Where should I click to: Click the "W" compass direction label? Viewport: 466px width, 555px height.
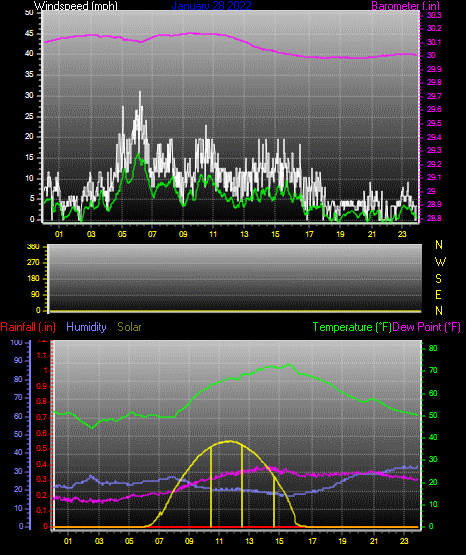pyautogui.click(x=440, y=262)
